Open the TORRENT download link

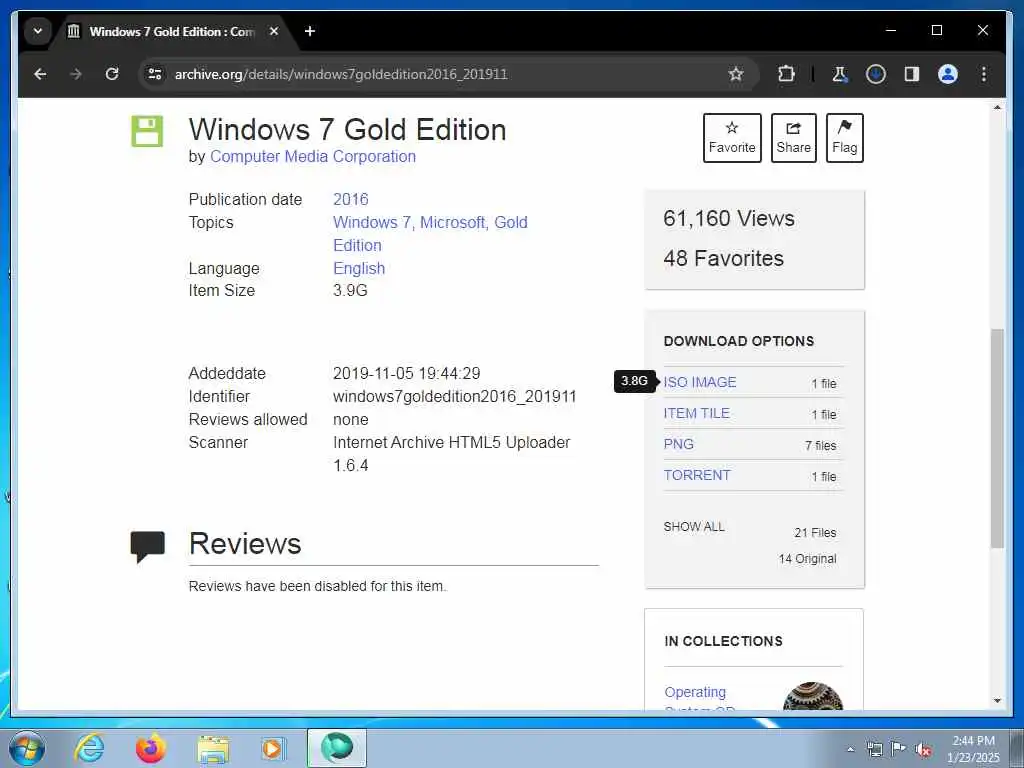[x=697, y=475]
